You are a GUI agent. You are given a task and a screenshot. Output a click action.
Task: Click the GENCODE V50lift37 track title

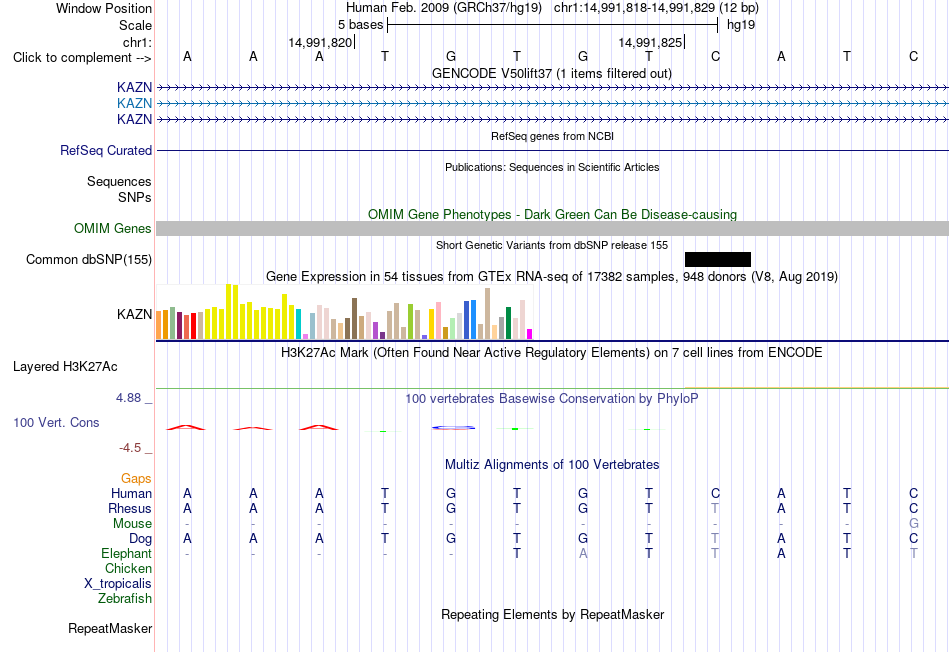tap(551, 73)
